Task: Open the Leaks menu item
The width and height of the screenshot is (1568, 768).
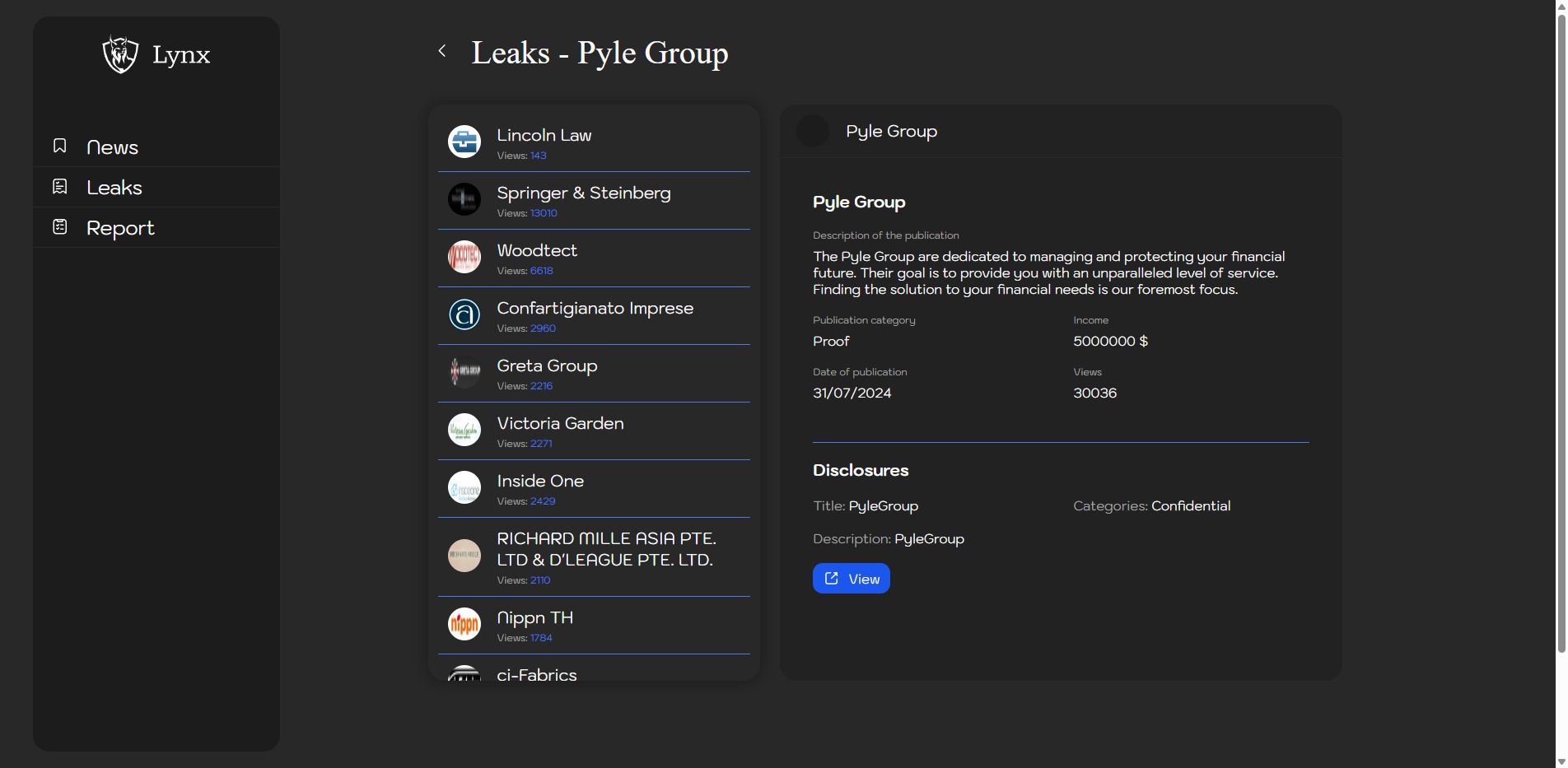Action: point(114,188)
